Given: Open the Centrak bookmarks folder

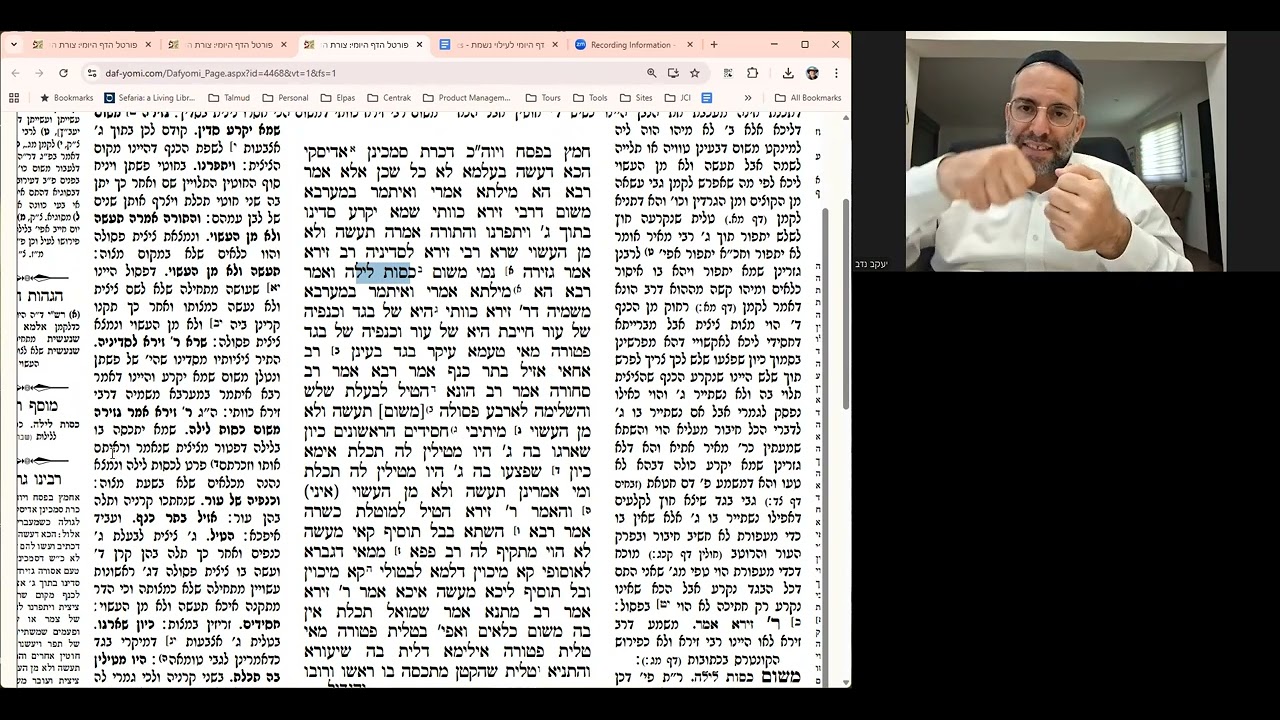Looking at the screenshot, I should (x=389, y=98).
